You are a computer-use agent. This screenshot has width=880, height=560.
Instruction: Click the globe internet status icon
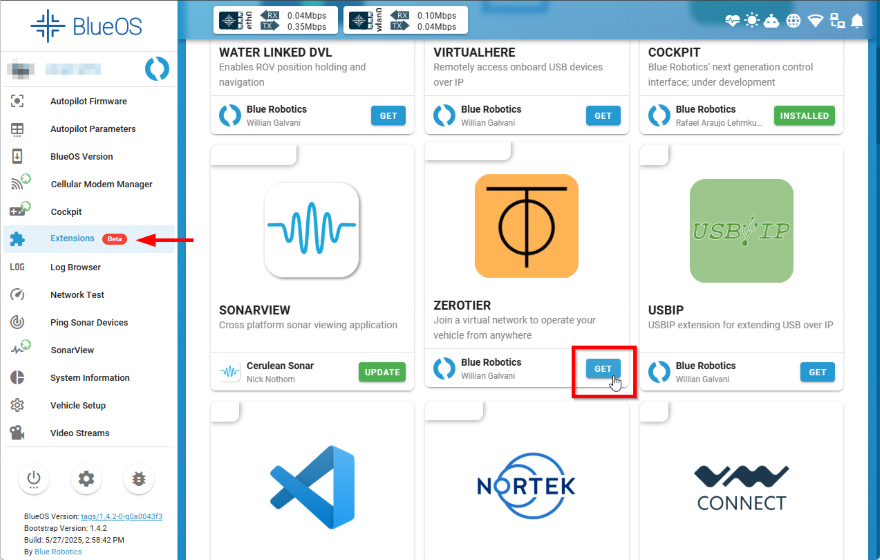pos(794,21)
